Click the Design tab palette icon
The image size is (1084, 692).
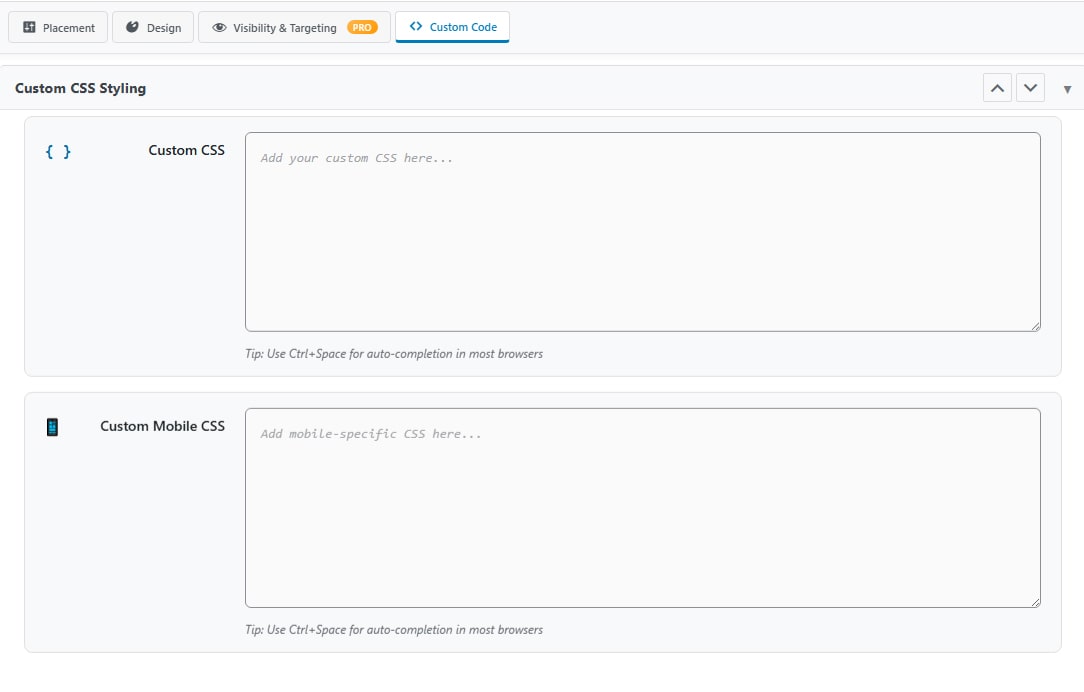click(132, 27)
